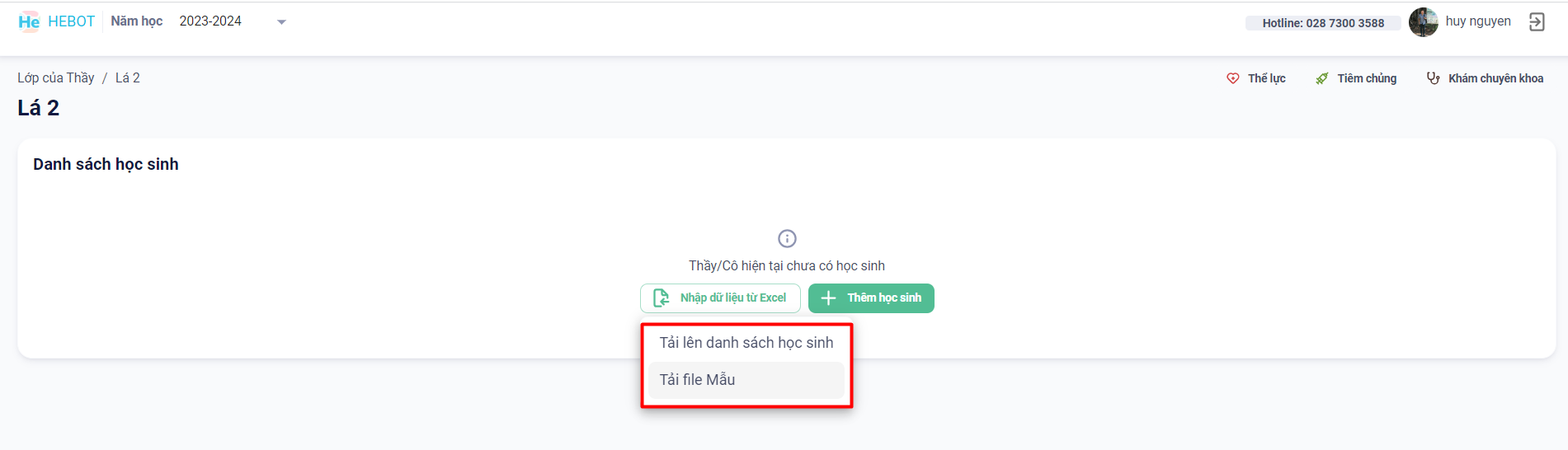Go to Lớp của Thầy breadcrumb
Viewport: 1568px width, 450px height.
coord(56,78)
